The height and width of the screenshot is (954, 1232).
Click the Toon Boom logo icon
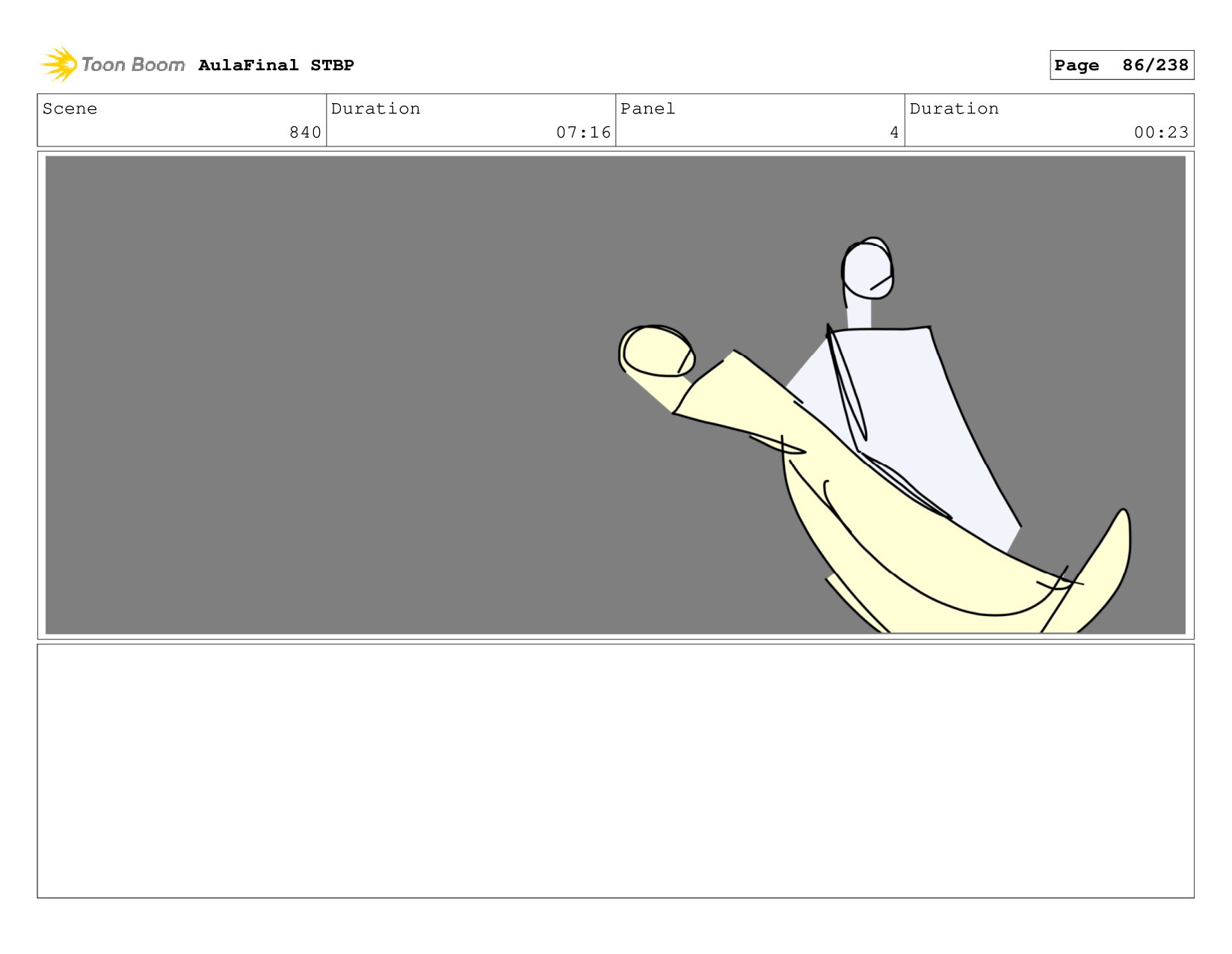click(59, 64)
